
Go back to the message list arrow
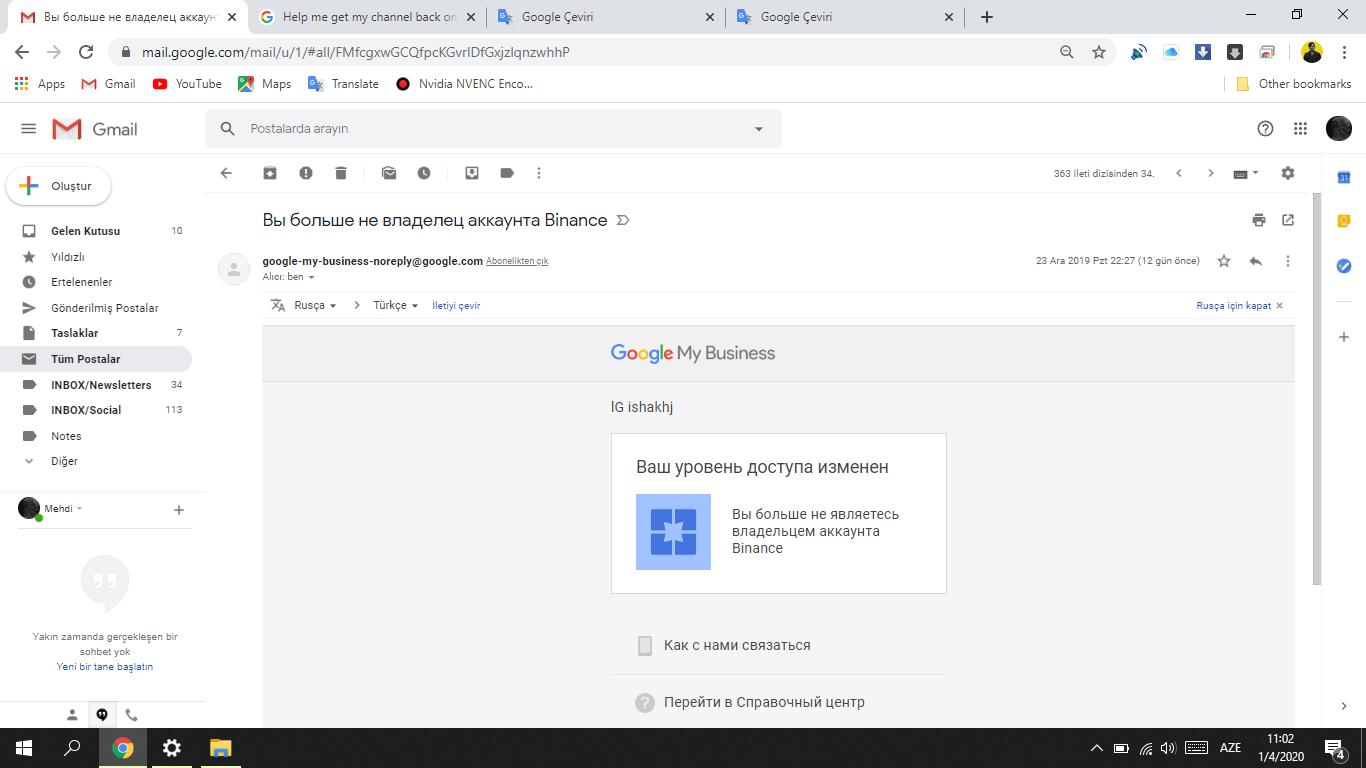click(x=226, y=173)
